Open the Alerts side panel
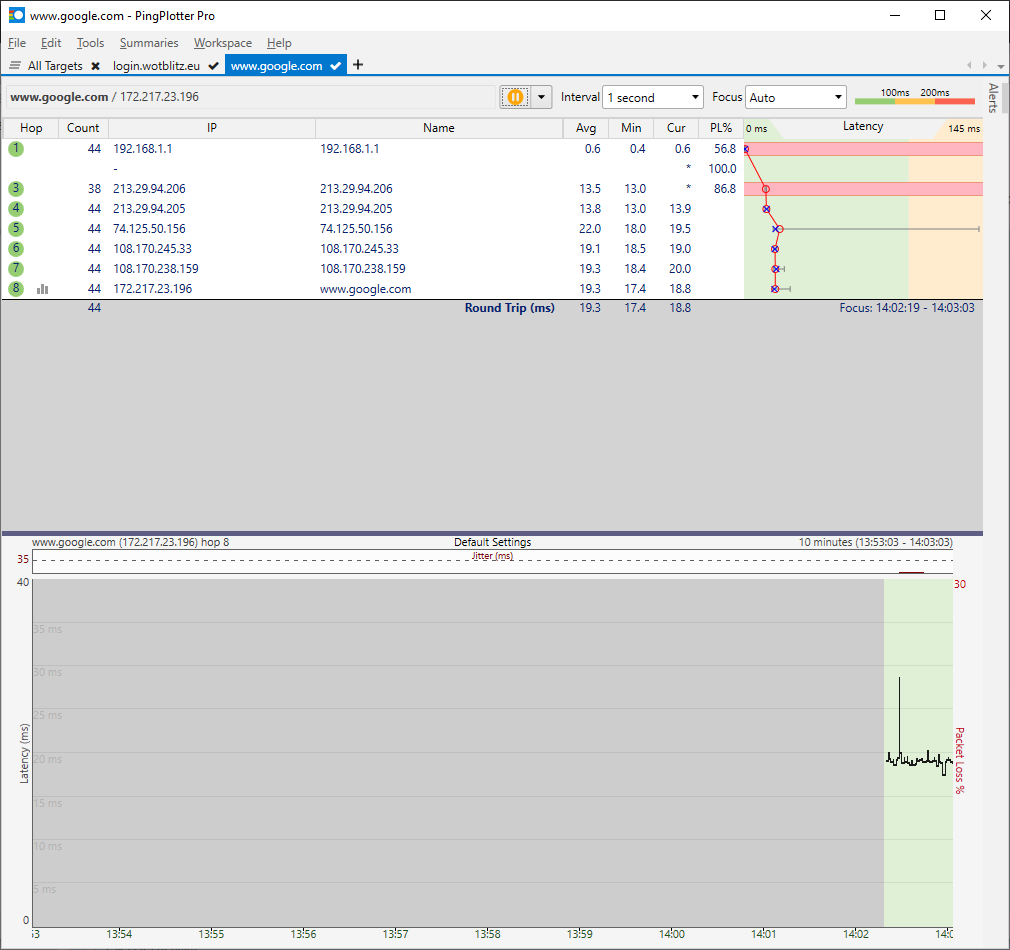 point(993,98)
